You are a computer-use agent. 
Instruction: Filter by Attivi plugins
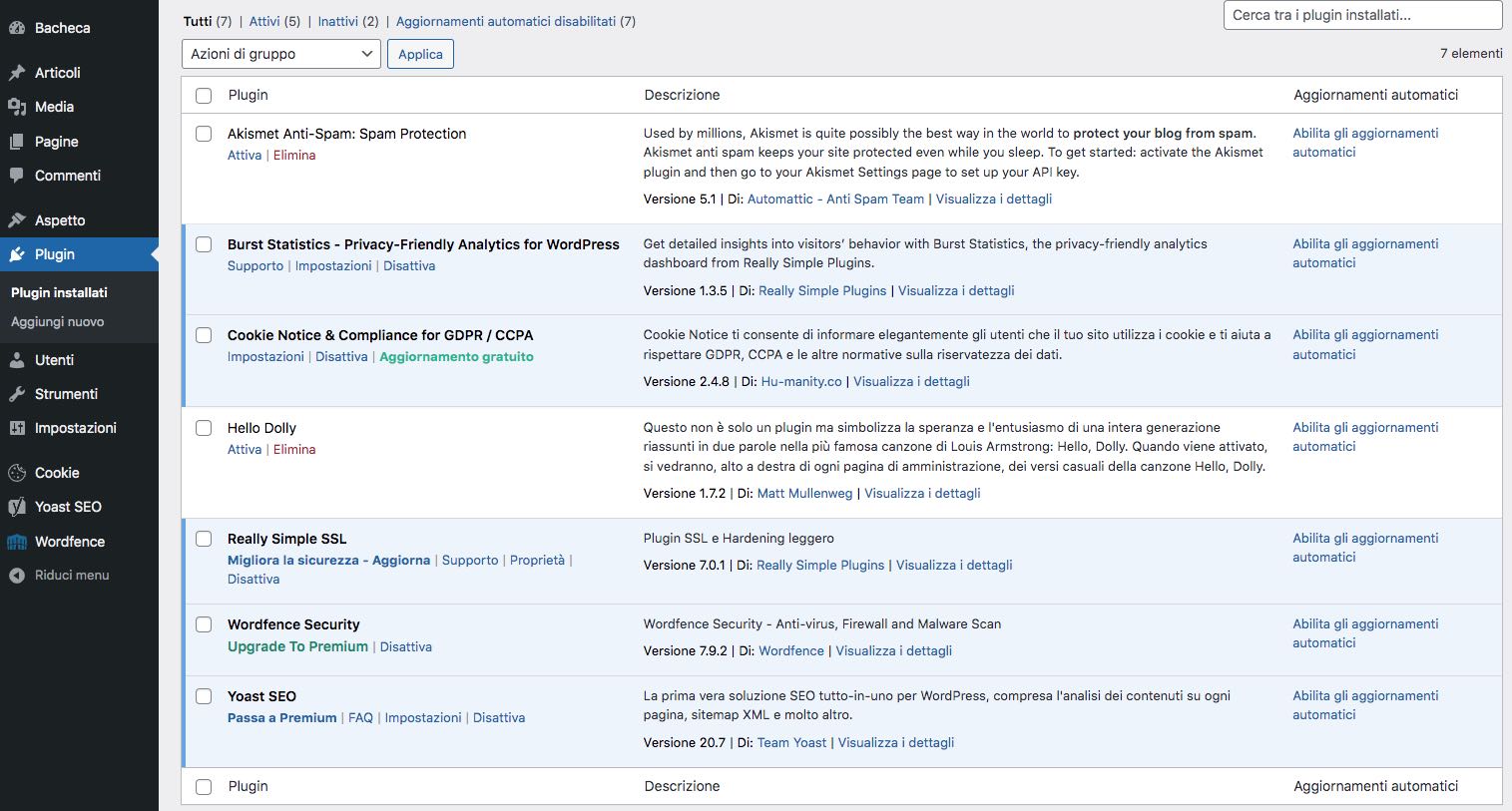pos(264,21)
